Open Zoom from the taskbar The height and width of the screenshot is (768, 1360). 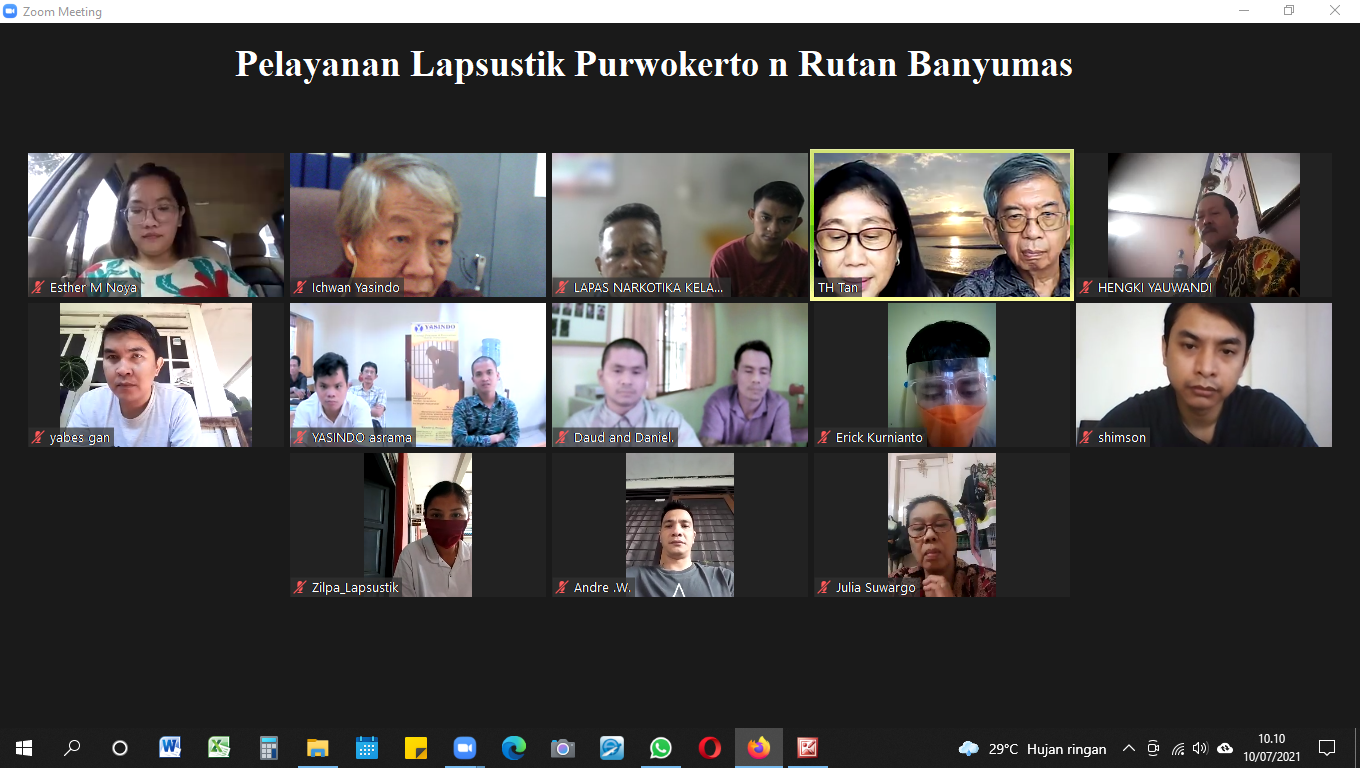464,748
